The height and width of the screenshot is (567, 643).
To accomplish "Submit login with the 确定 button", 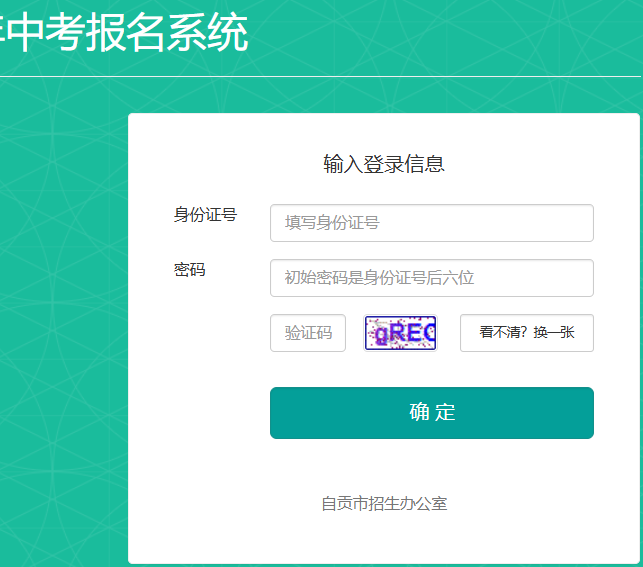I will (431, 413).
